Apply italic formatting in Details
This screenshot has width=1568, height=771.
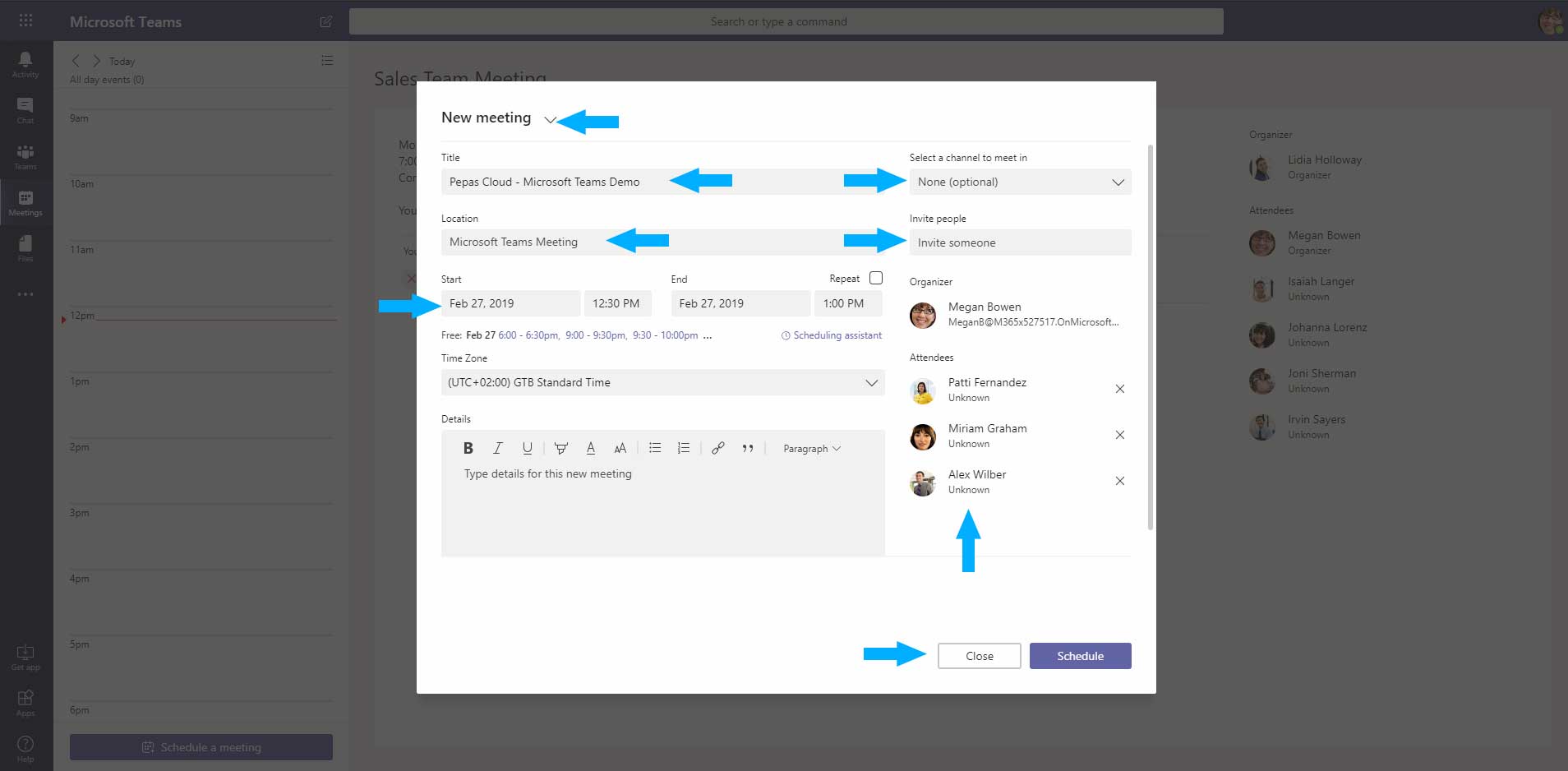click(497, 448)
